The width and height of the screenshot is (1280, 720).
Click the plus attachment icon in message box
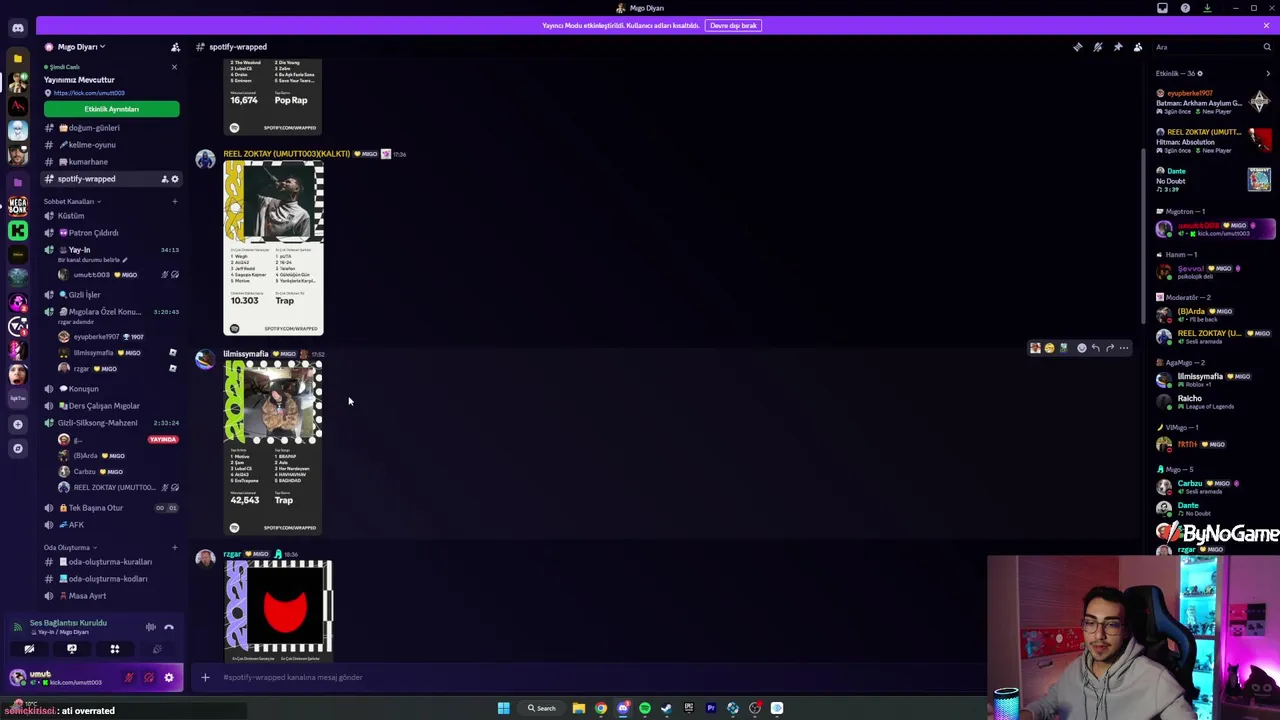(205, 677)
